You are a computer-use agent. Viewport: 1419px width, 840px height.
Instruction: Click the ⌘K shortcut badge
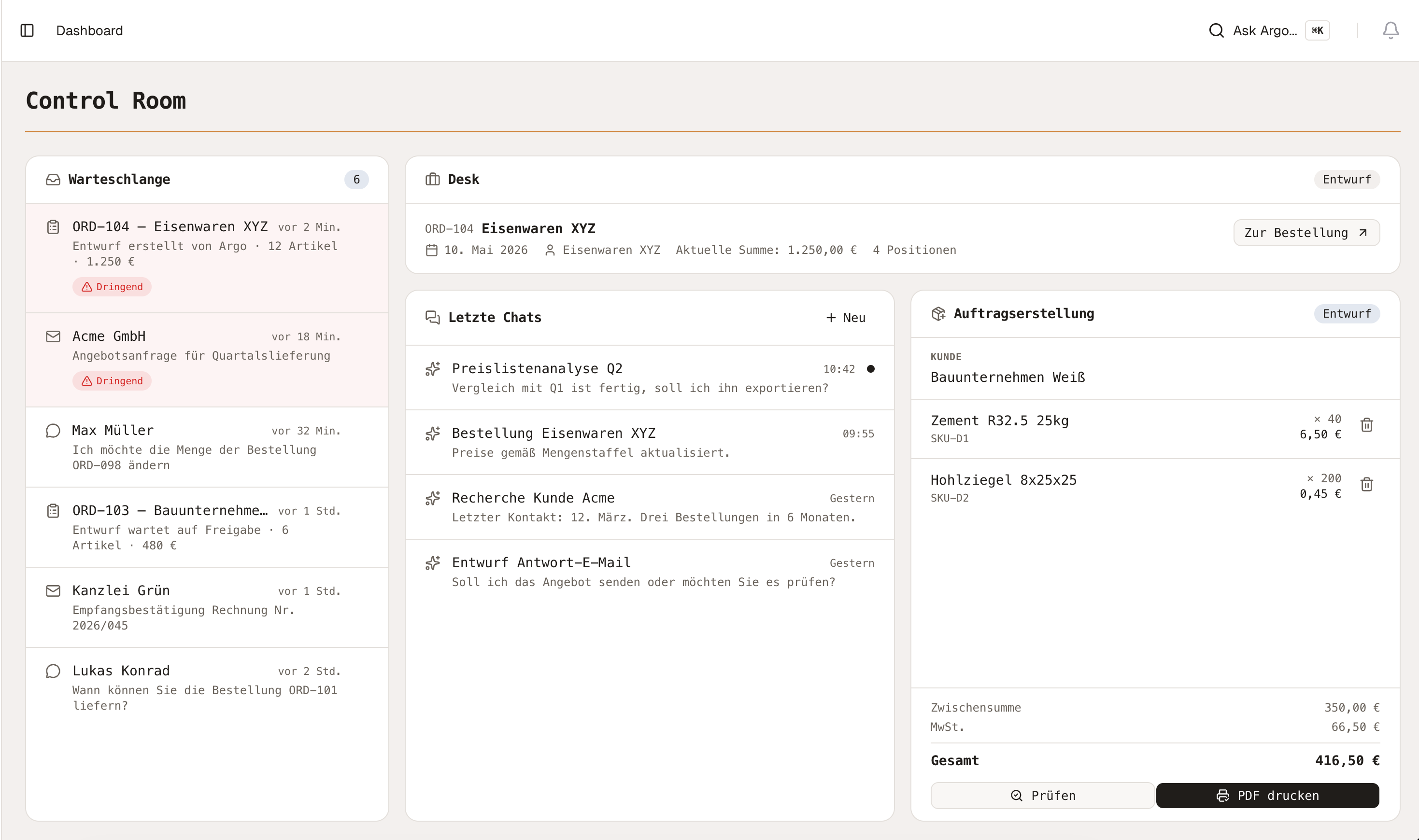[1317, 30]
